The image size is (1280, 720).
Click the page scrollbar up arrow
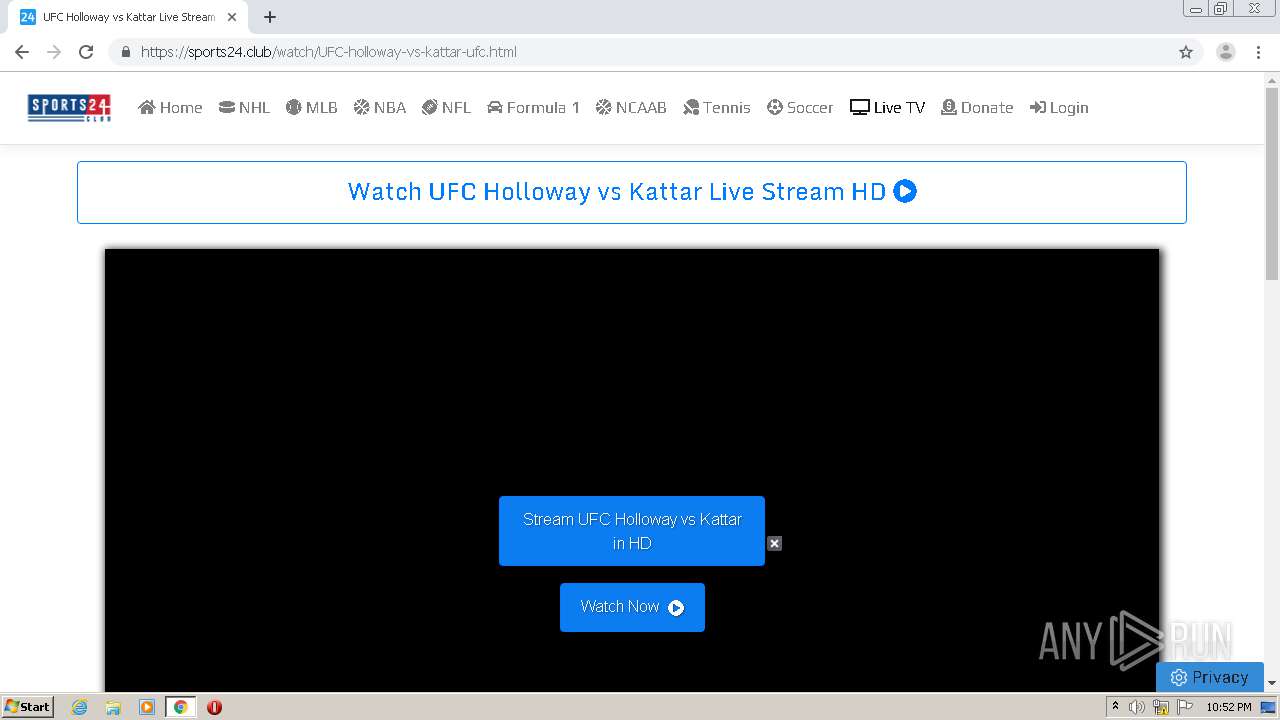(x=1272, y=80)
